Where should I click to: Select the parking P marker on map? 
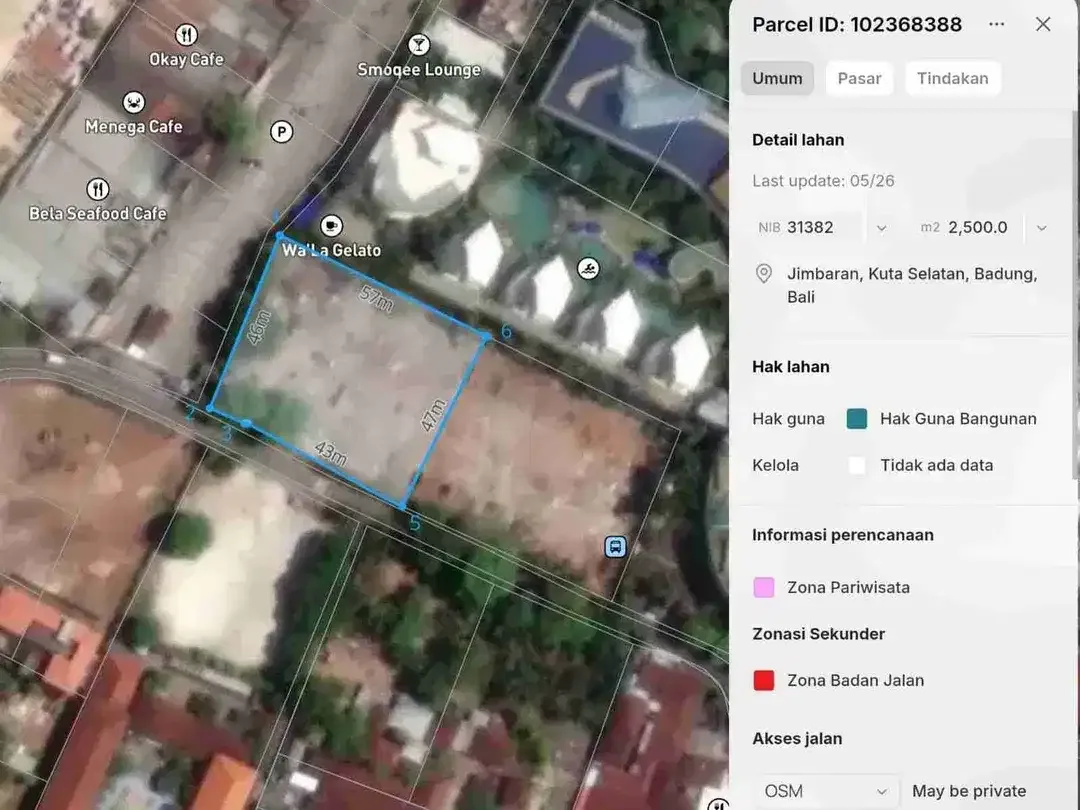(281, 132)
